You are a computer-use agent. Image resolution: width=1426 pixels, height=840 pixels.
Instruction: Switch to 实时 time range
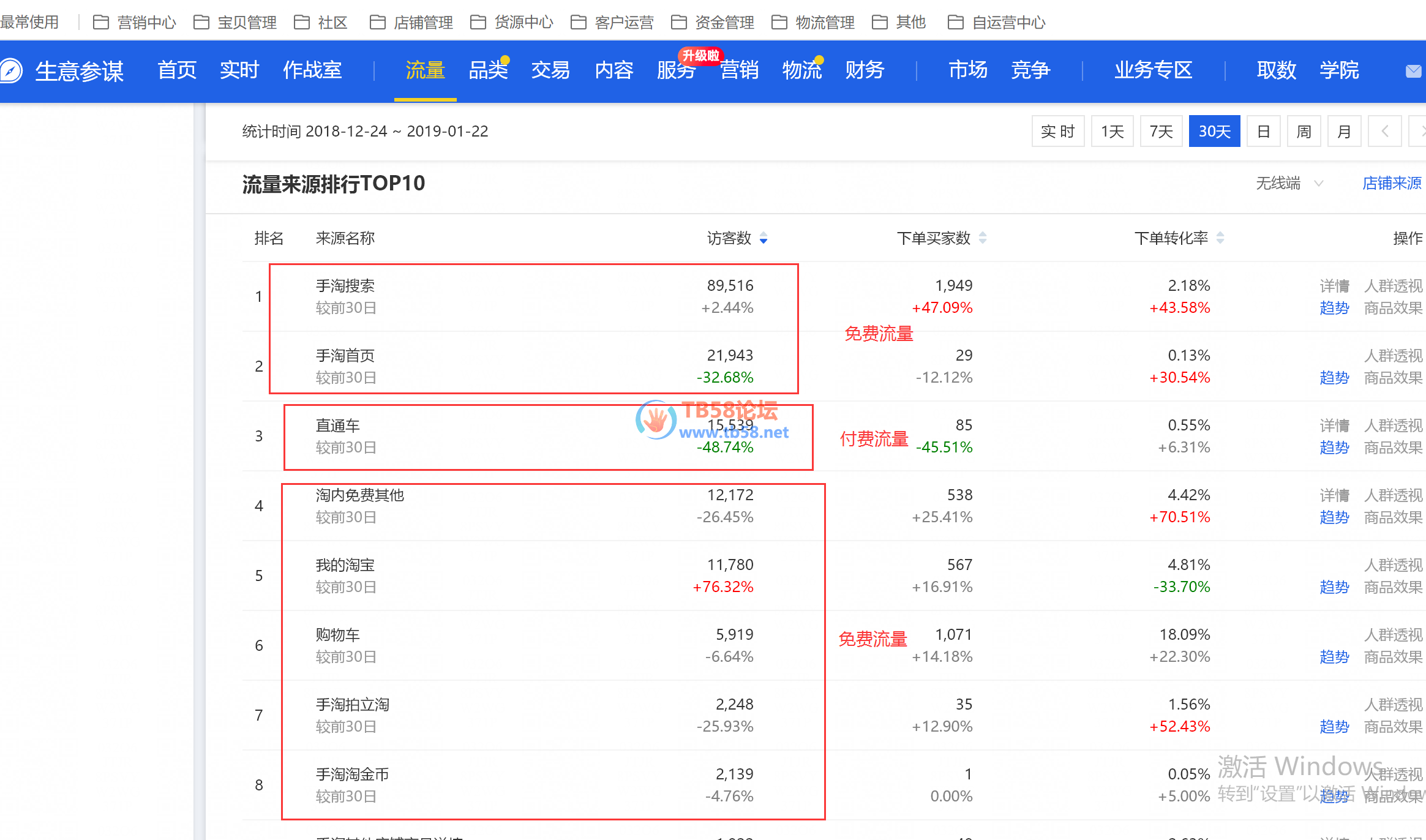pos(1057,131)
